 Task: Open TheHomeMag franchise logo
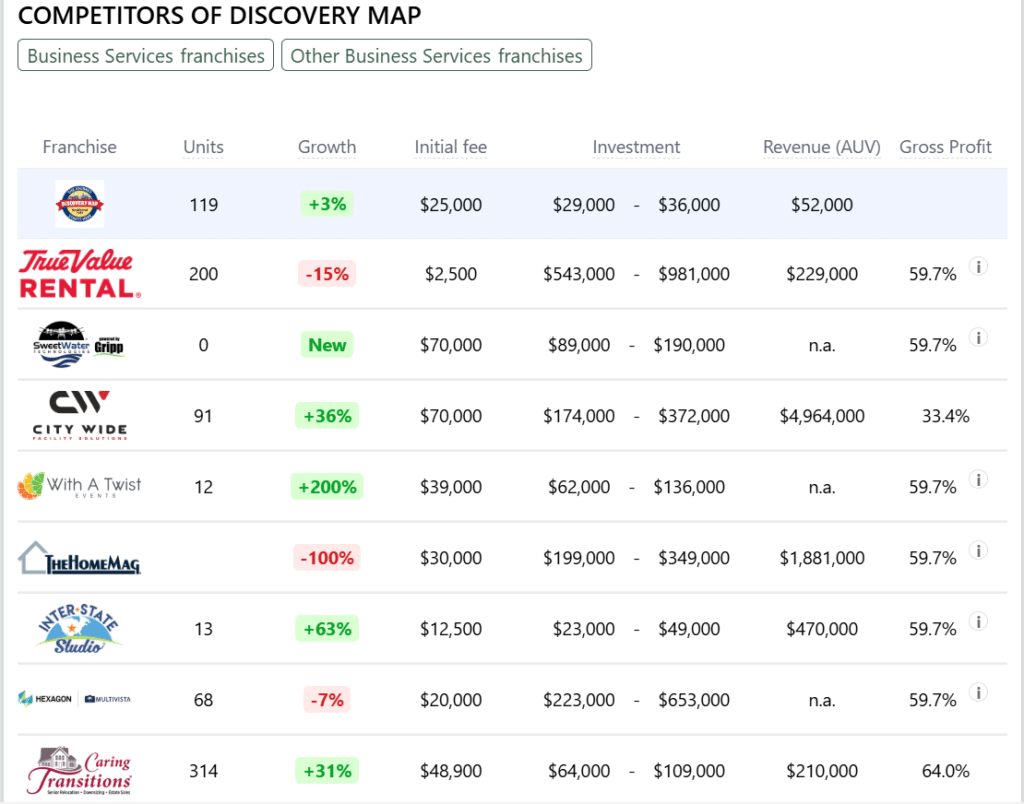click(x=79, y=558)
